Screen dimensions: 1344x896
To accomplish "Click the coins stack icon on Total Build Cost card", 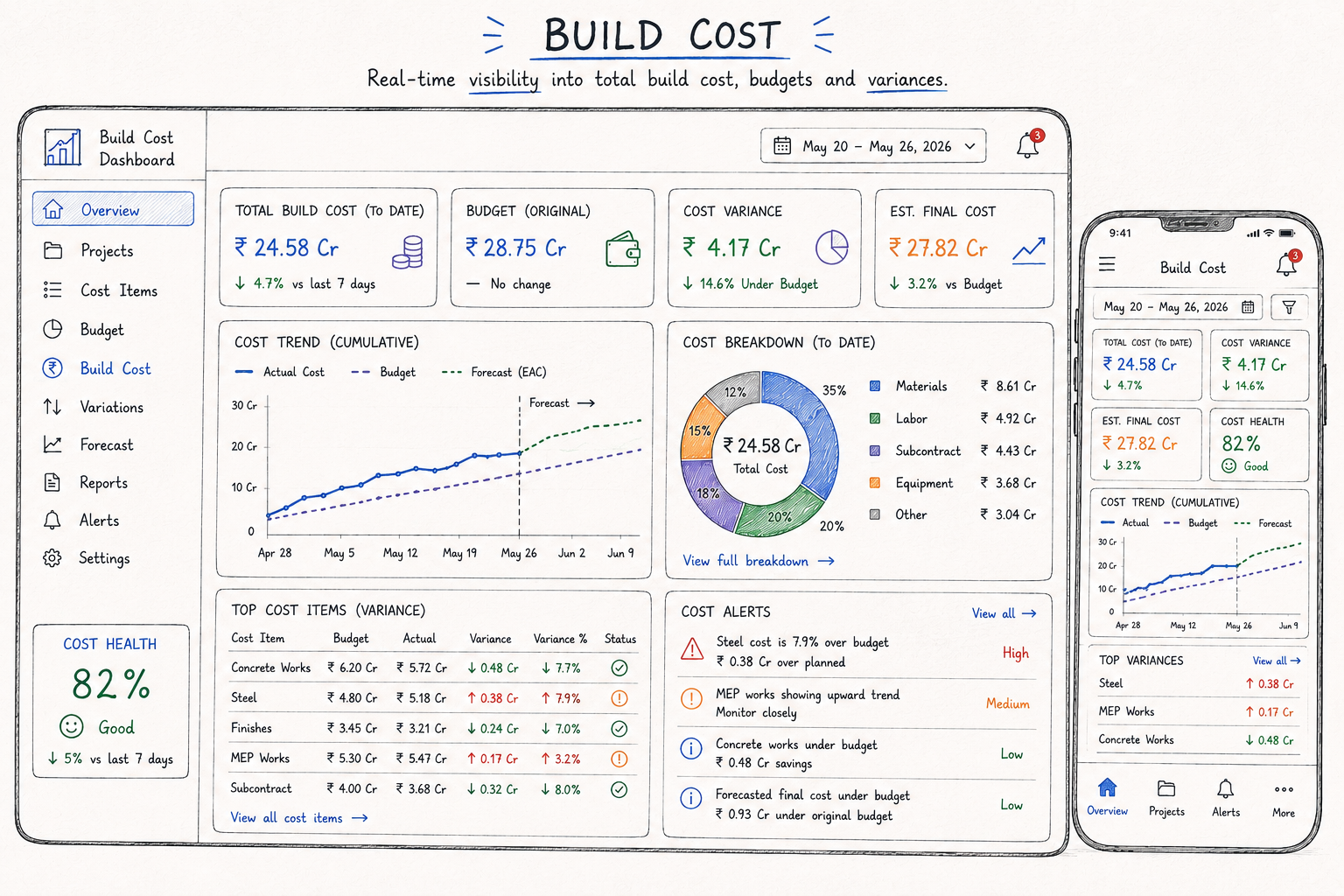I will pos(408,251).
